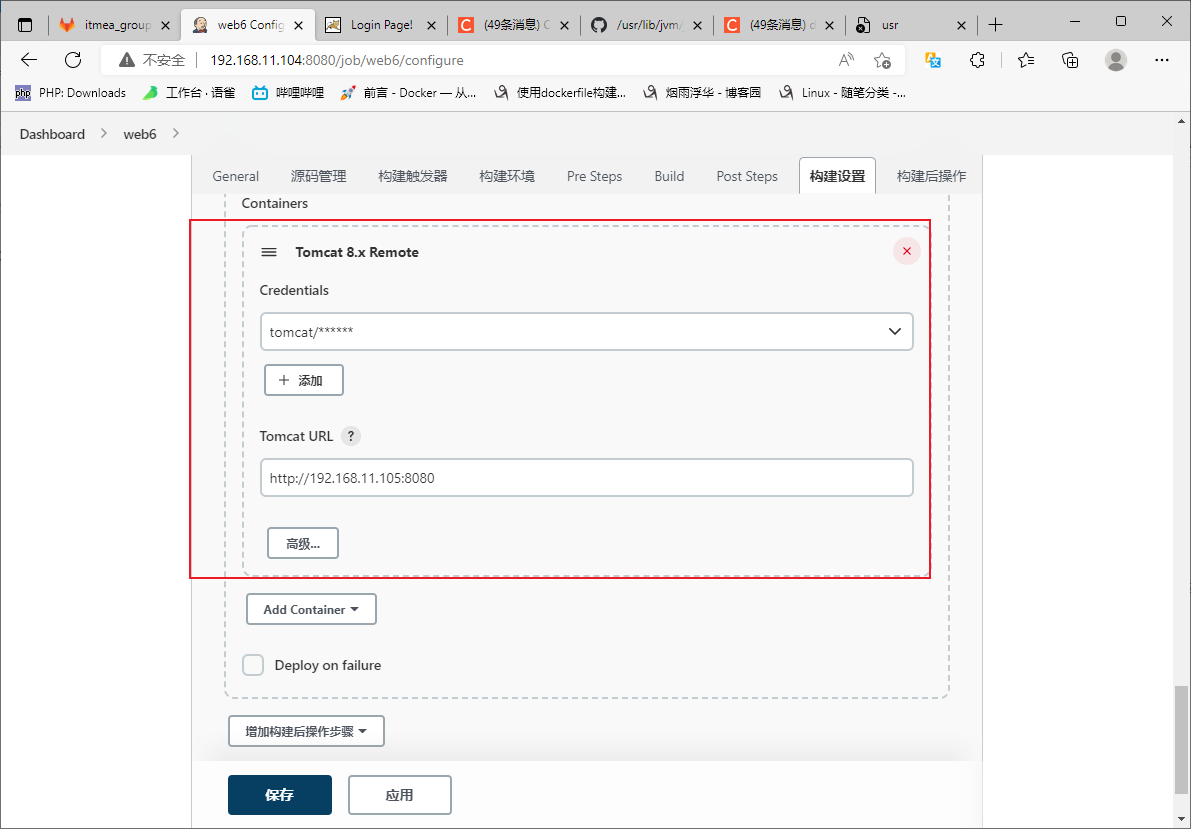The width and height of the screenshot is (1191, 829).
Task: Switch to the 构建触发器 tab
Action: click(x=412, y=176)
